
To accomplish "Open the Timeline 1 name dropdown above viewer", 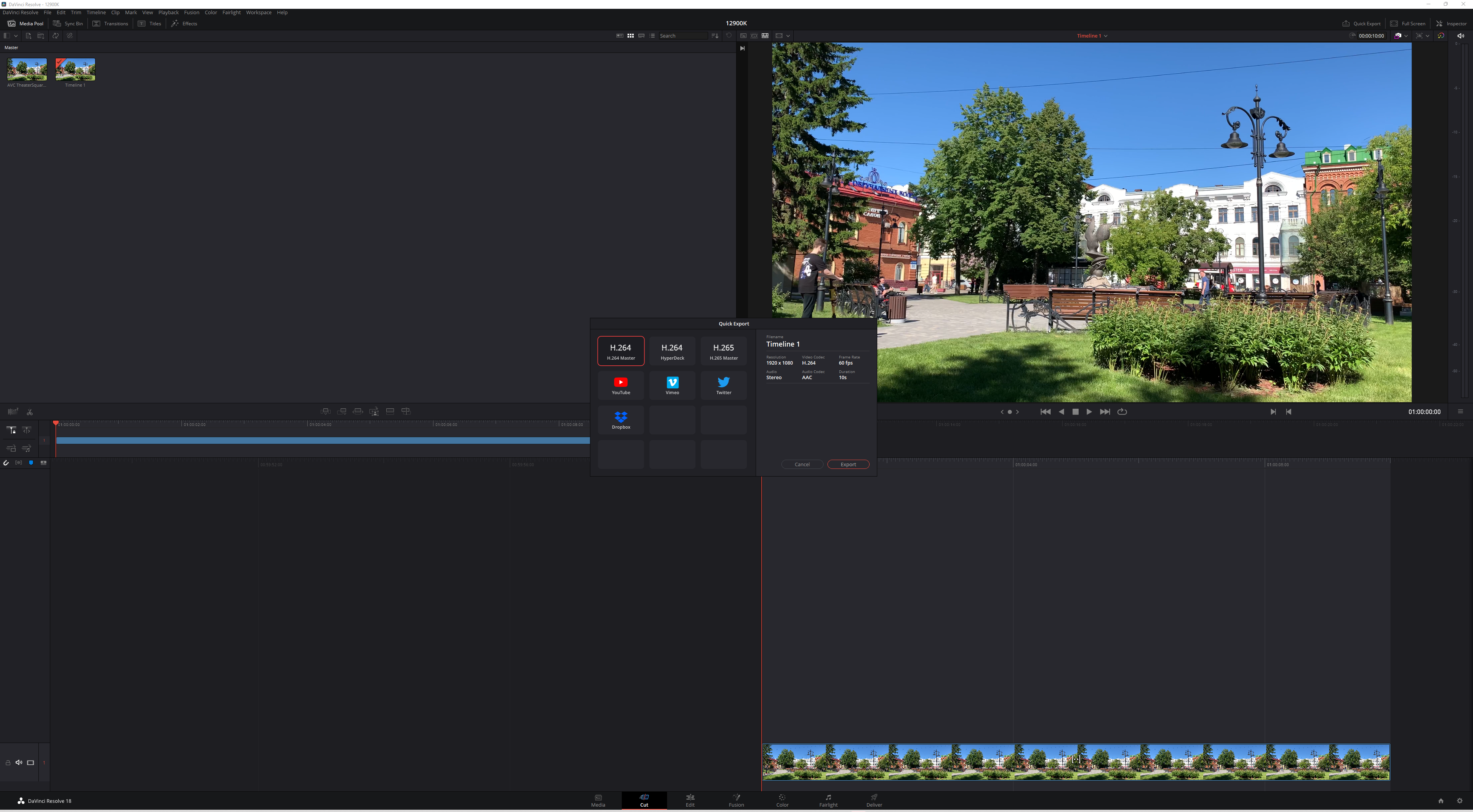I will (1092, 35).
